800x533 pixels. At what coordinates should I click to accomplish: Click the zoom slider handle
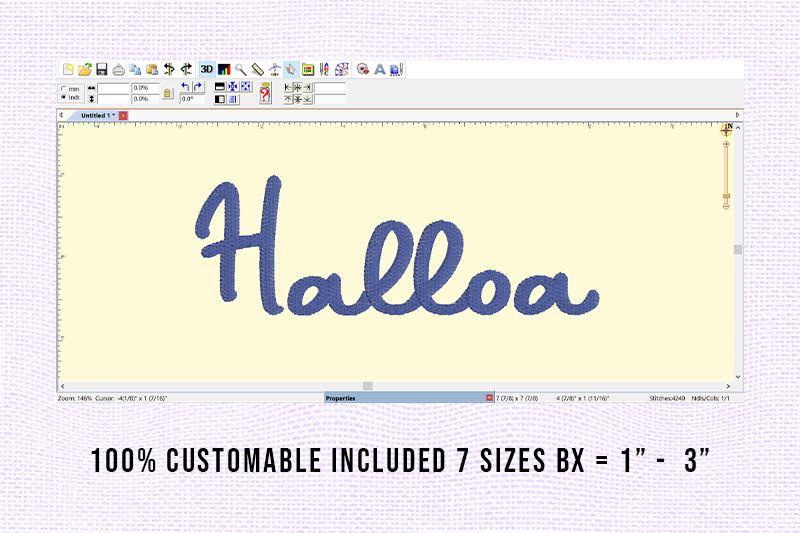coord(726,196)
